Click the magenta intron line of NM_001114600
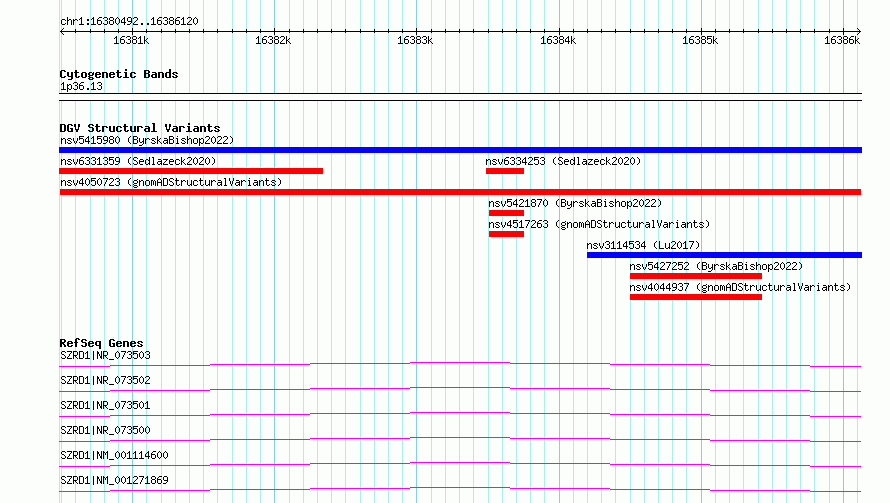The height and width of the screenshot is (503, 890). point(460,463)
